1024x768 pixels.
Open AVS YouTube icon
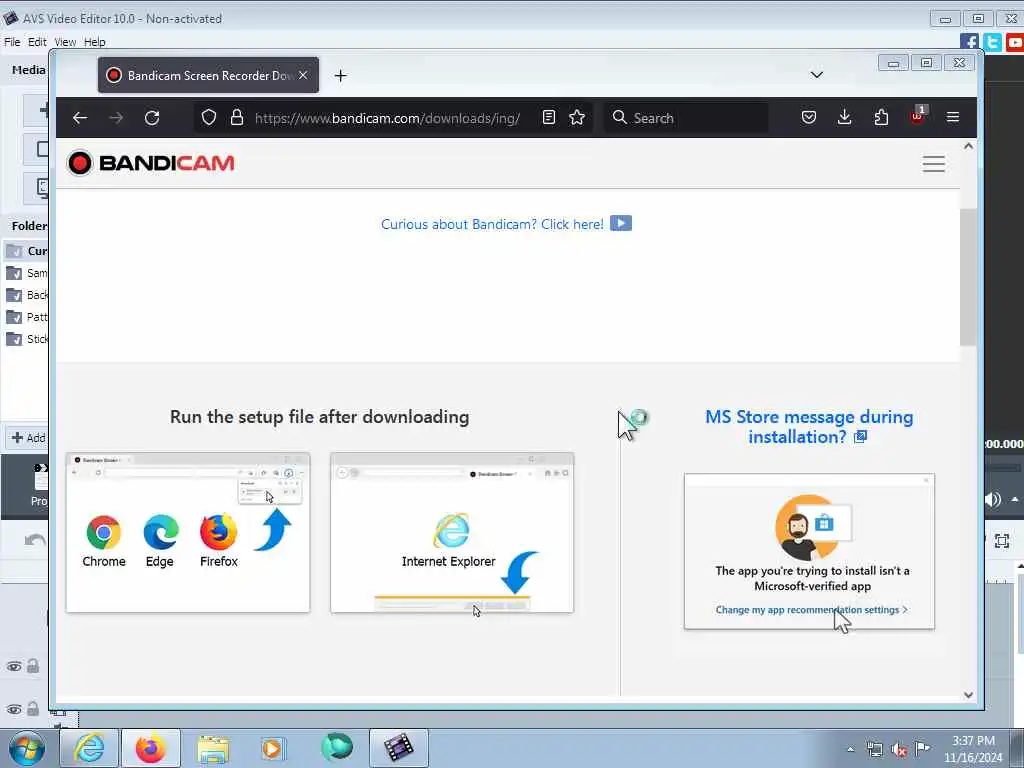tap(1015, 42)
